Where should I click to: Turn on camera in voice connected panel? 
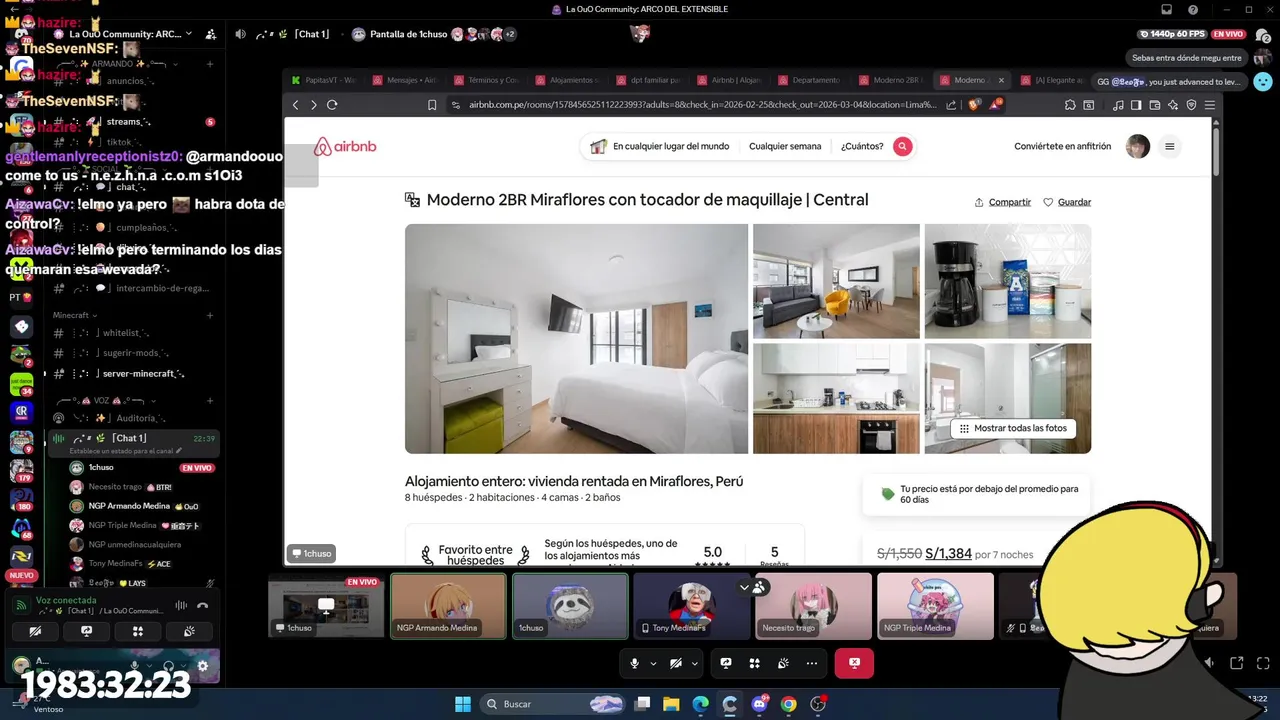35,631
